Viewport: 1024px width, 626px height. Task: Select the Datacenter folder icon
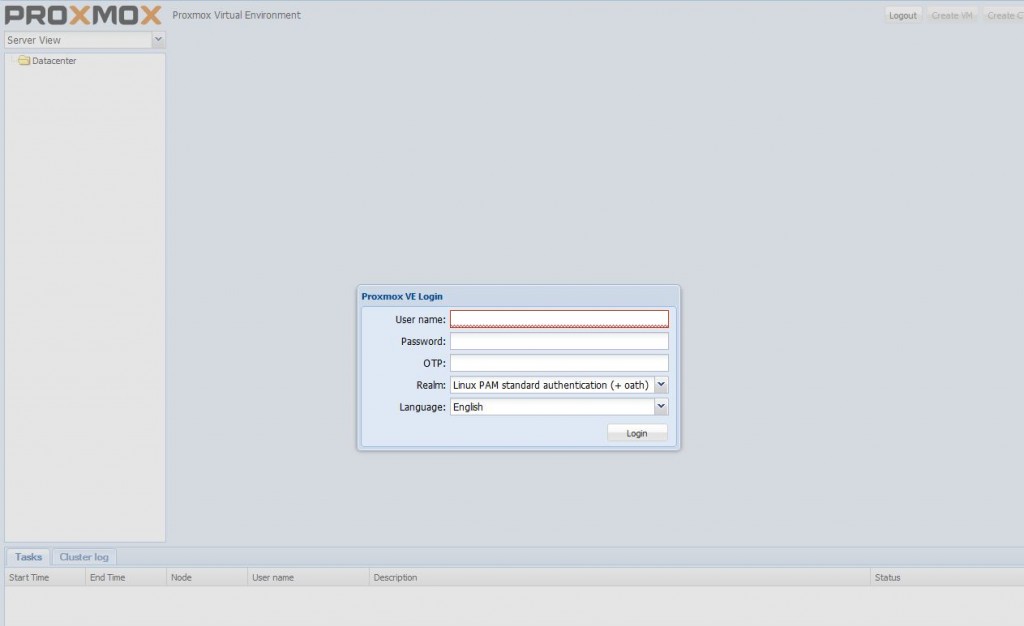point(24,61)
